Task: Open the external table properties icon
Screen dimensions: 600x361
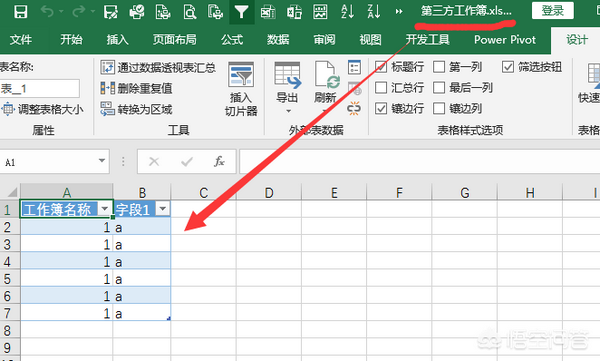Action: (354, 67)
